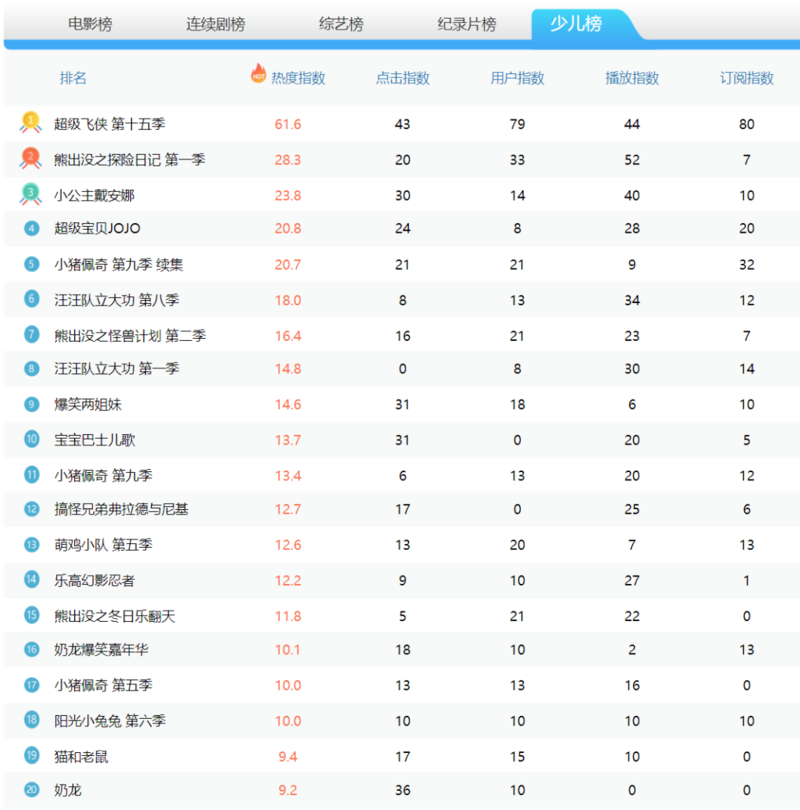Click heat index value 12.2
The width and height of the screenshot is (800, 810).
pos(288,581)
